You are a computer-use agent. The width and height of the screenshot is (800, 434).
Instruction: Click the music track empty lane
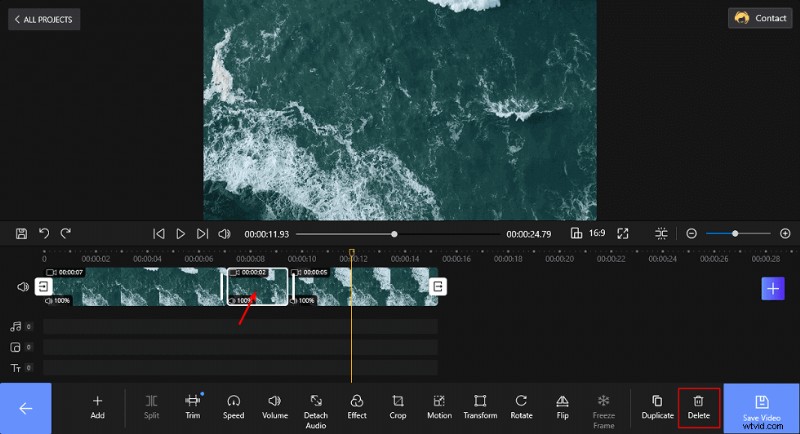click(240, 326)
